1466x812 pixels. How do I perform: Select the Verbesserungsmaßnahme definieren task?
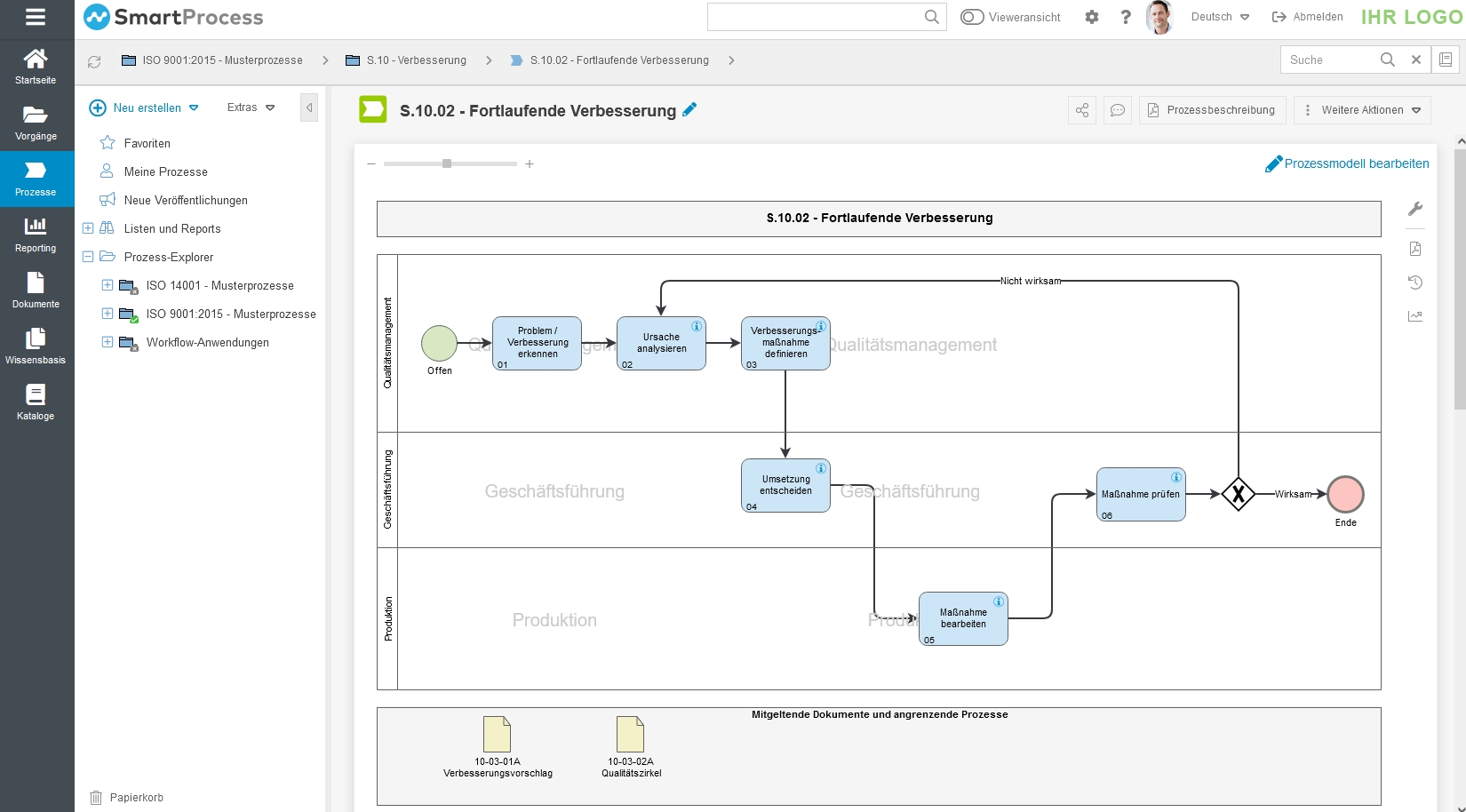[x=786, y=343]
